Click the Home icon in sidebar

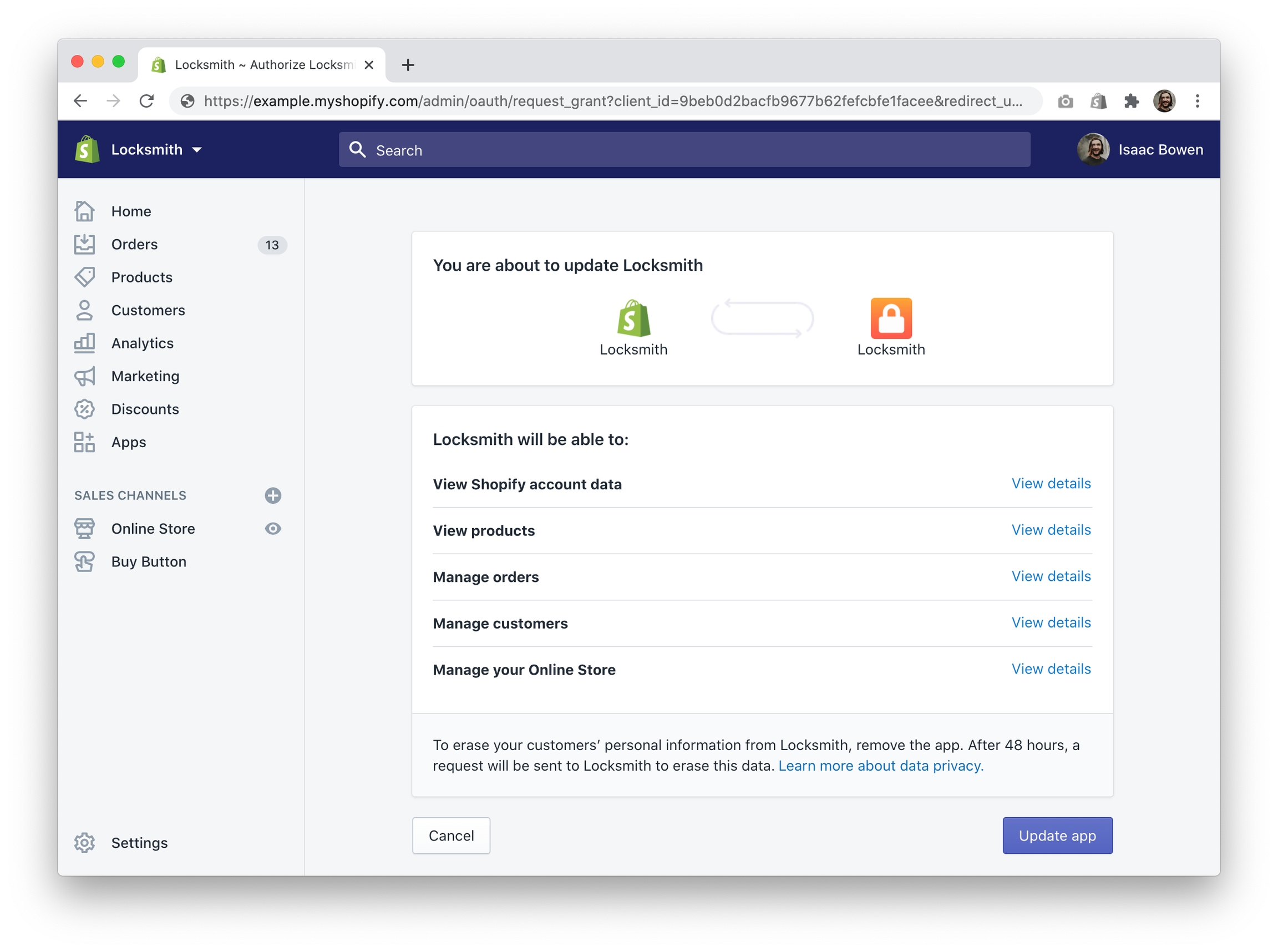tap(84, 211)
